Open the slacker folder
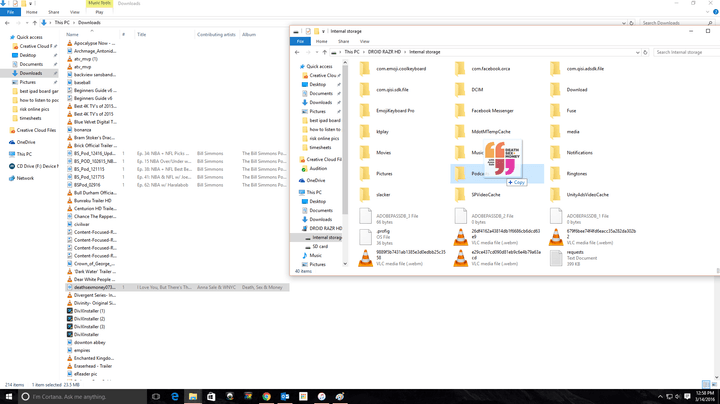The height and width of the screenshot is (404, 720). 375,195
